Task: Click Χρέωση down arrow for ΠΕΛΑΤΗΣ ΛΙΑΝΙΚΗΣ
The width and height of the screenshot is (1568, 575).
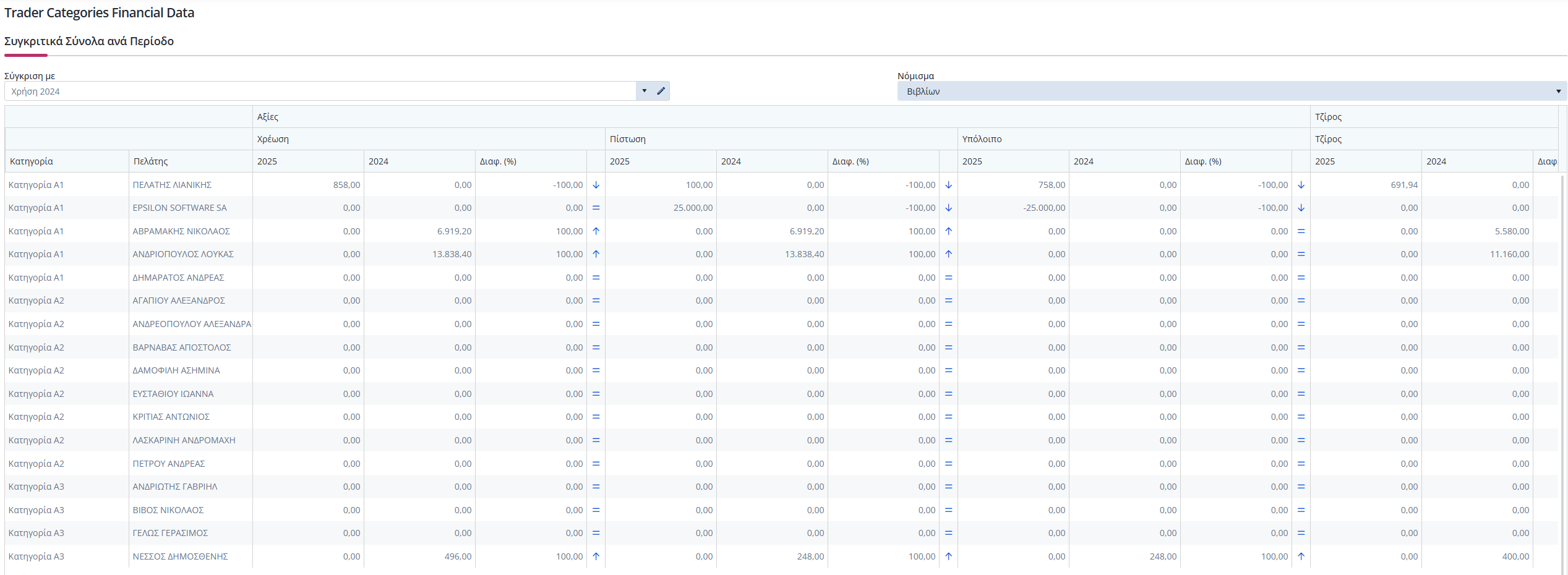Action: pos(596,185)
